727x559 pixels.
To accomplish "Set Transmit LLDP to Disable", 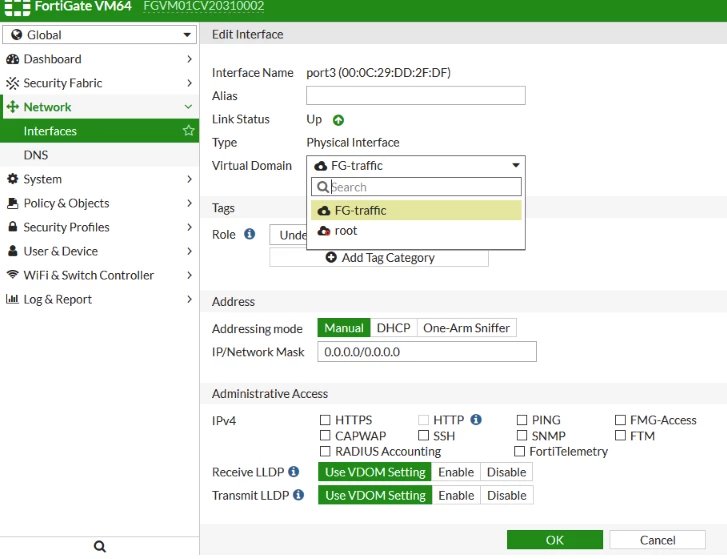I will tap(507, 495).
